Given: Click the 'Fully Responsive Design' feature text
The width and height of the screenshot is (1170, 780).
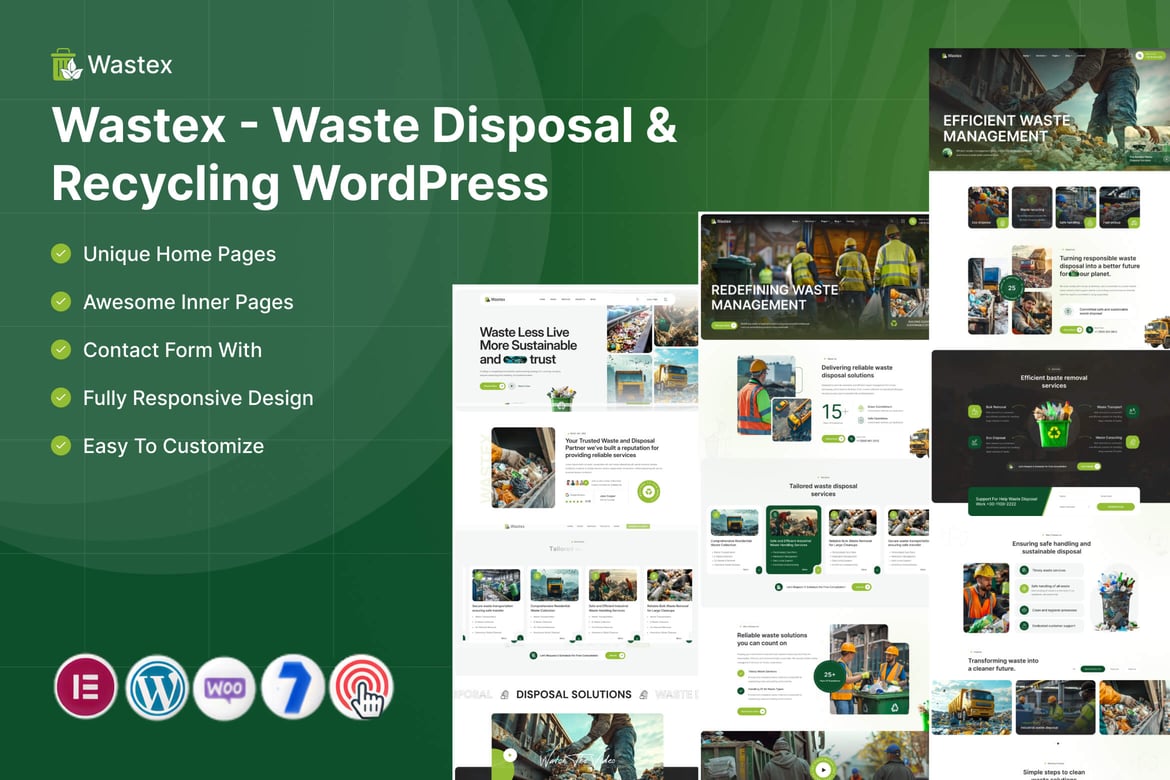Looking at the screenshot, I should coord(198,398).
